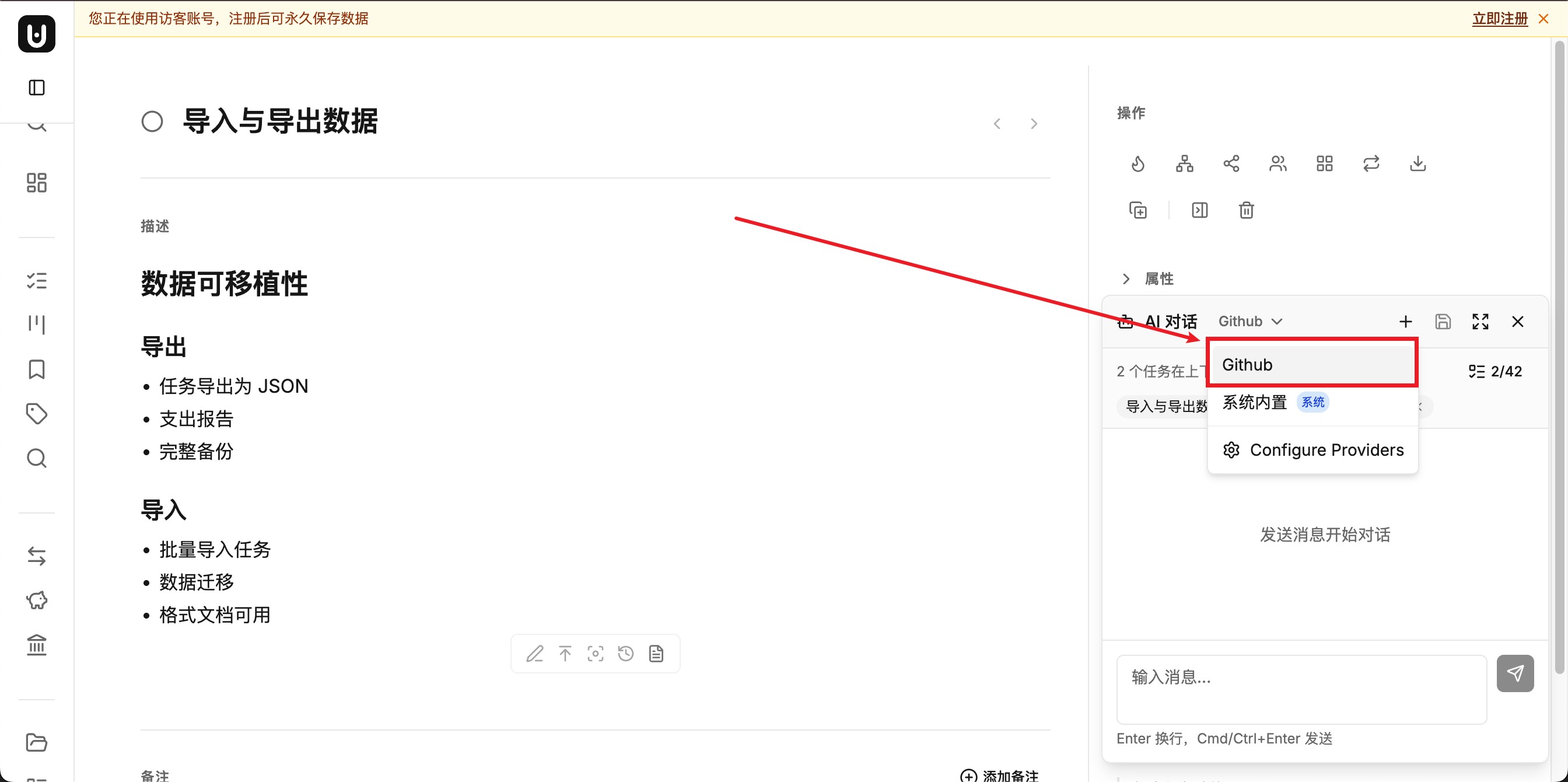The height and width of the screenshot is (782, 1568).
Task: Open Configure Providers menu entry
Action: (1312, 450)
